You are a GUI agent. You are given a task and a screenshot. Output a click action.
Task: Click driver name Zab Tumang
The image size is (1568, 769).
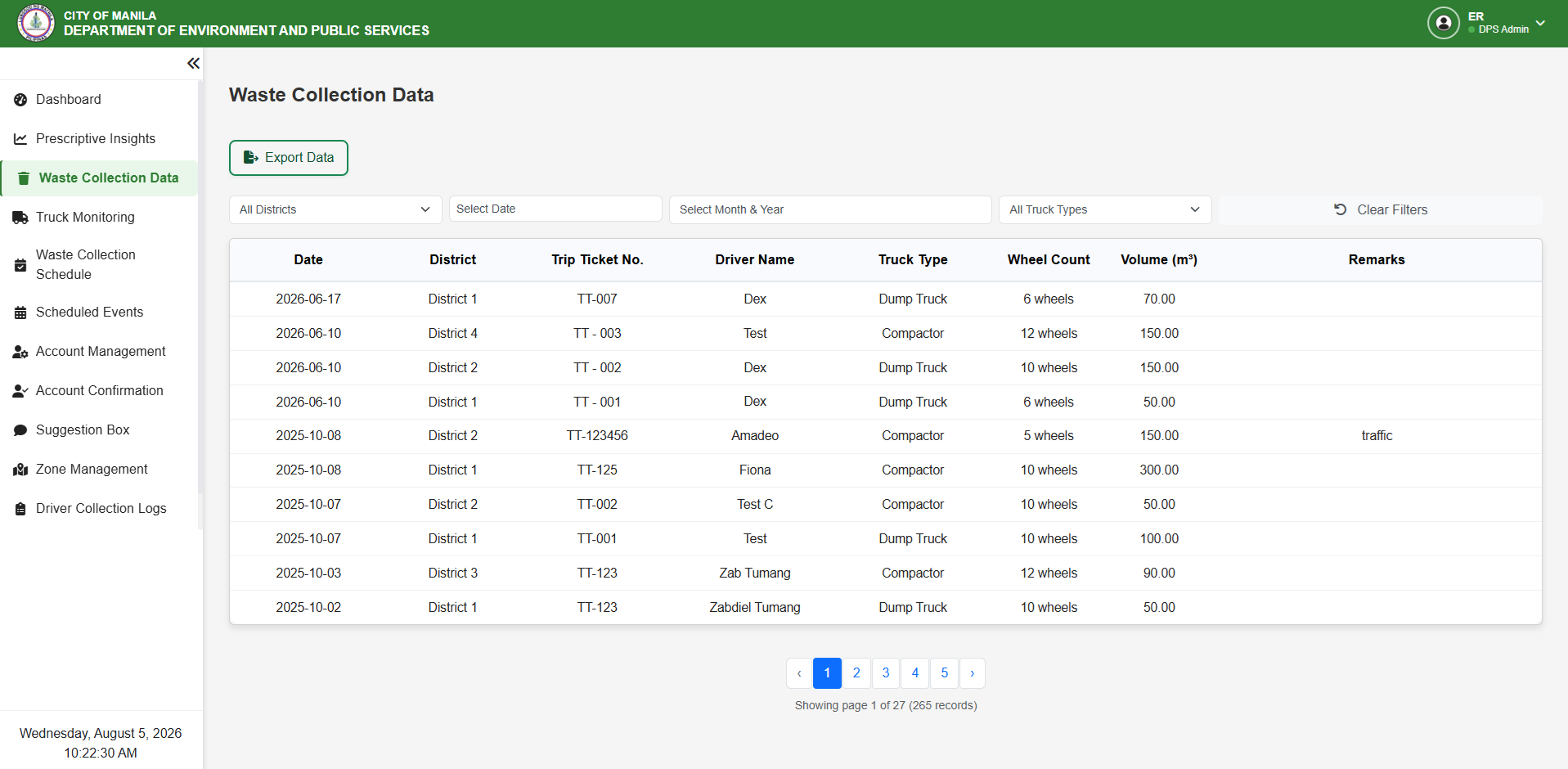(x=755, y=573)
